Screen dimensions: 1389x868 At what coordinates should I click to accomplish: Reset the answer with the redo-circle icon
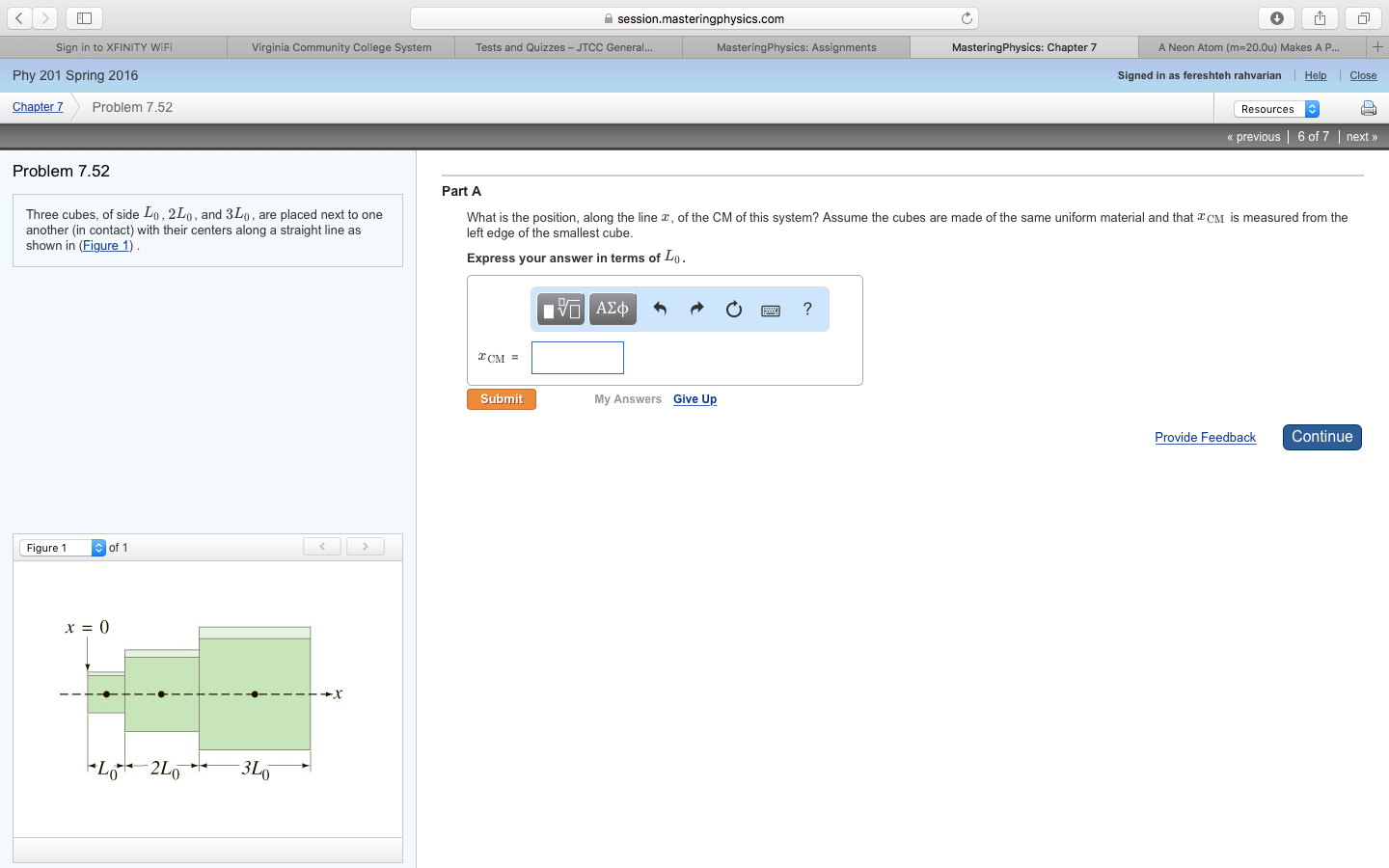(x=733, y=309)
